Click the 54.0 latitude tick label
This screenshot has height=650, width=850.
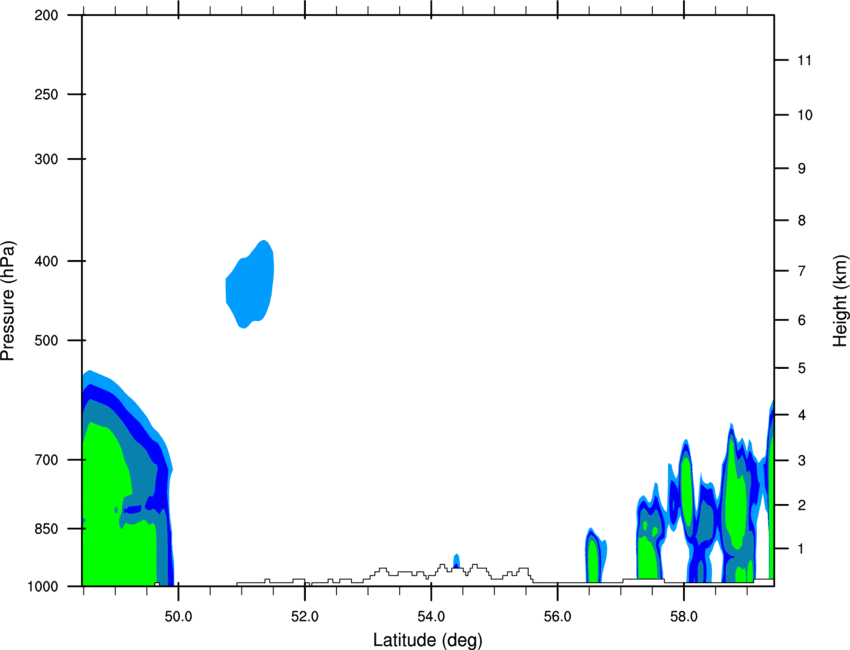pos(431,617)
